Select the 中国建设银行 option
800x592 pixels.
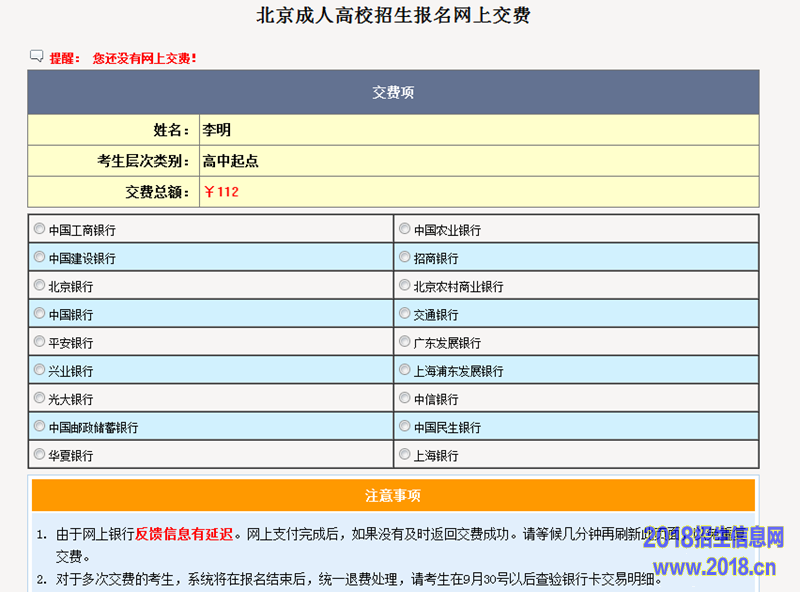(x=40, y=257)
